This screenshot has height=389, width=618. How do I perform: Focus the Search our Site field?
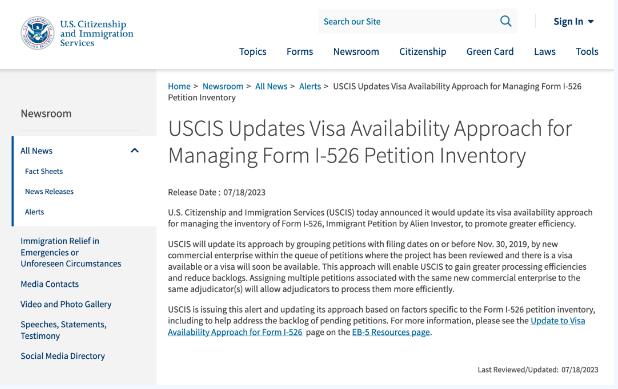(408, 21)
